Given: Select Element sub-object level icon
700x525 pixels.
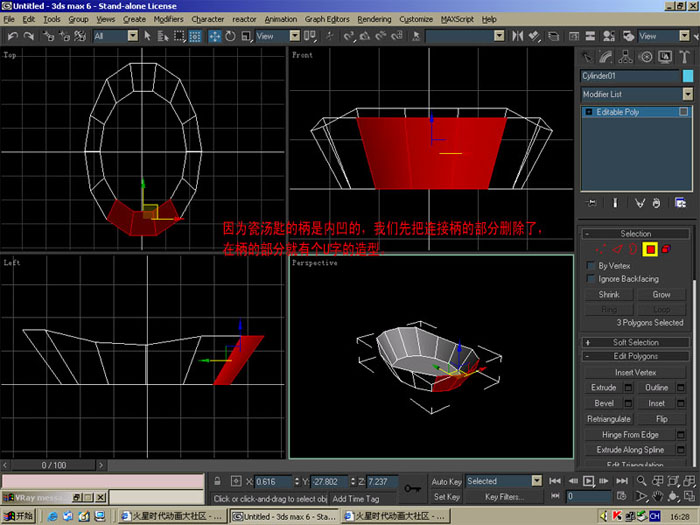Looking at the screenshot, I should point(666,249).
